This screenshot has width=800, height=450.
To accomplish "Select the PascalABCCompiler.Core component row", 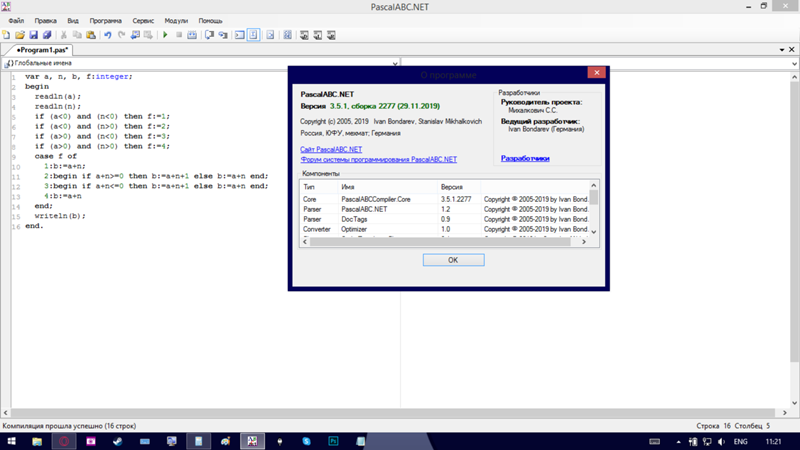I will pyautogui.click(x=444, y=199).
